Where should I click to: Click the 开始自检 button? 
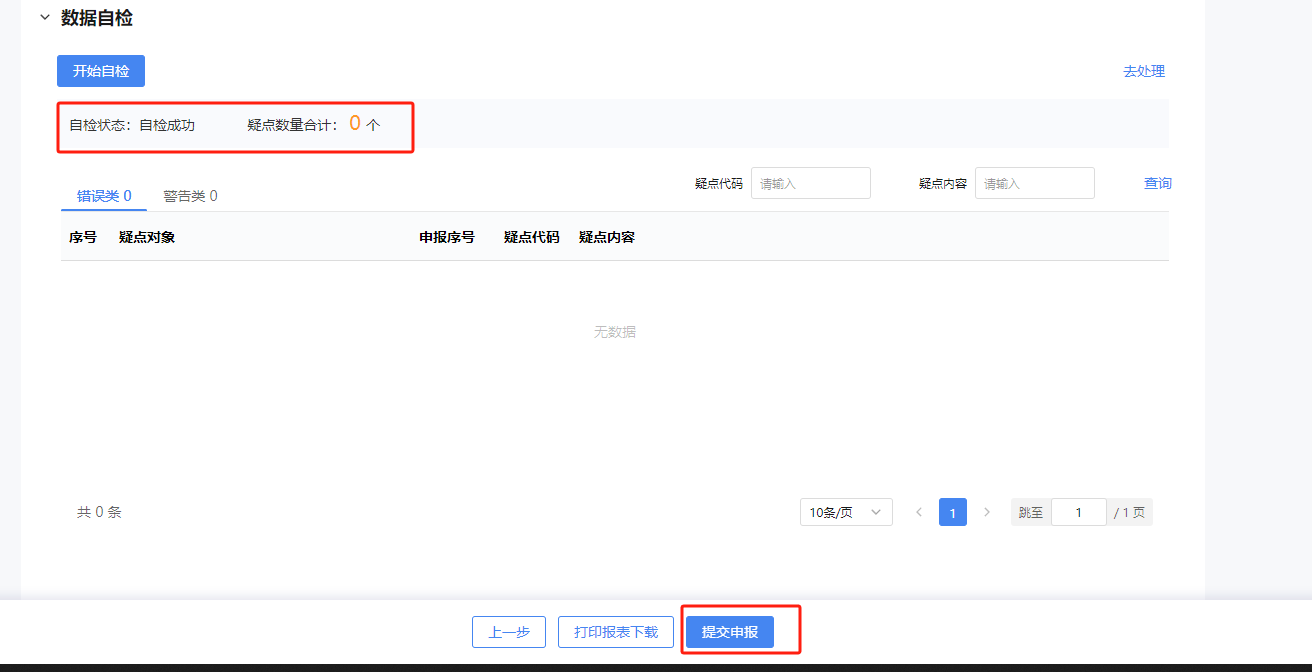coord(101,71)
